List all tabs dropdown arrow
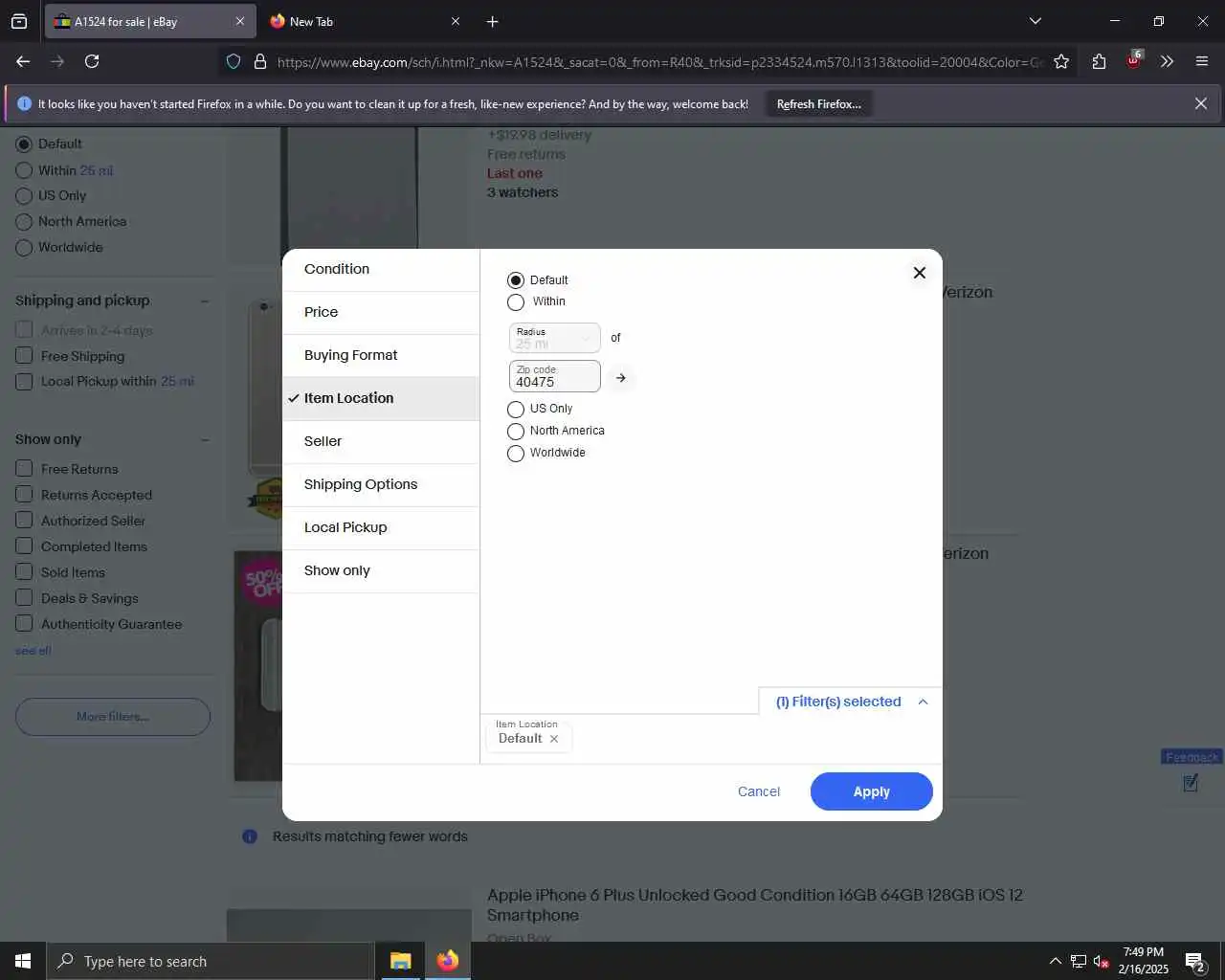Screen dimensions: 1225x980 tap(1035, 21)
